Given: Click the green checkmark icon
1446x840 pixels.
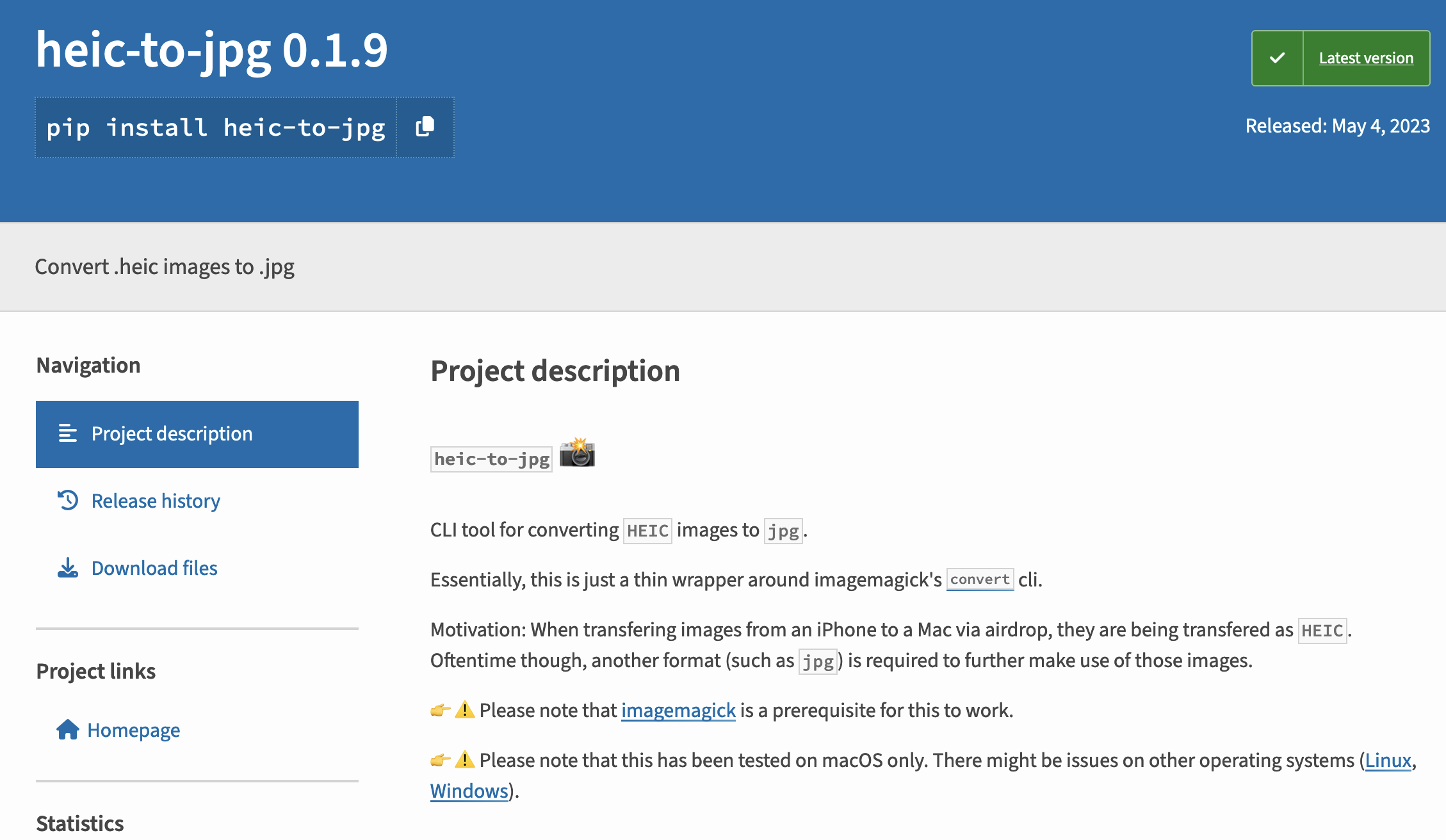Looking at the screenshot, I should [1277, 58].
